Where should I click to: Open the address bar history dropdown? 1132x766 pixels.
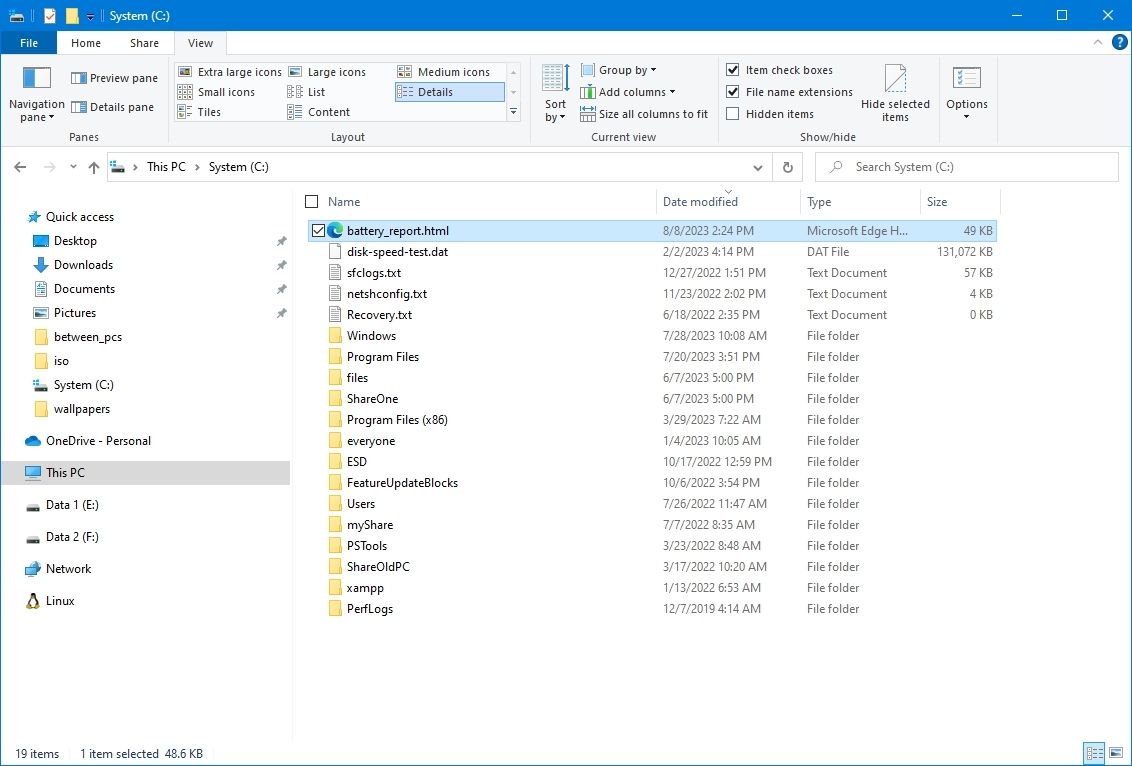coord(757,167)
